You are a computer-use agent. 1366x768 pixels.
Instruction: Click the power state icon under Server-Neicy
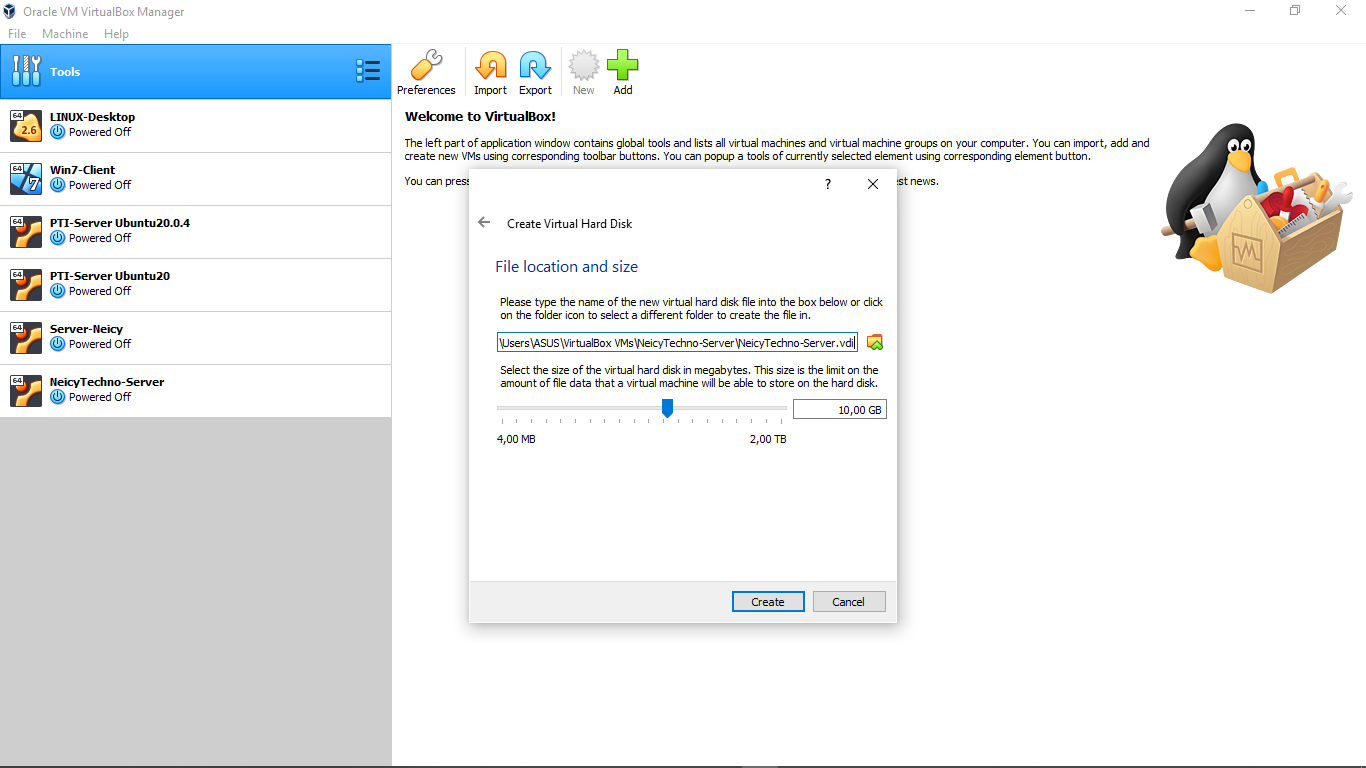58,344
